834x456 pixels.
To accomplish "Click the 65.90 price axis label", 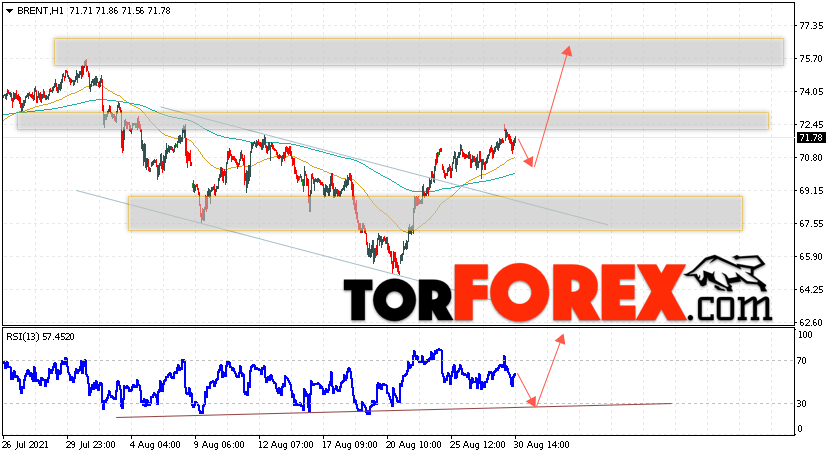I will 812,256.
